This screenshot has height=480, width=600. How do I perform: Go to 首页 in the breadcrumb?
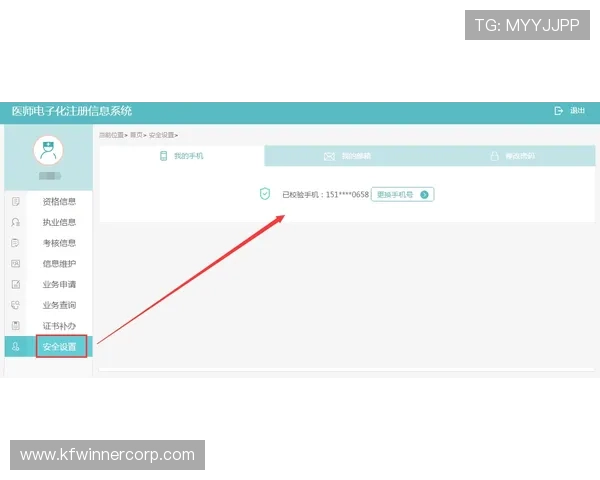click(x=136, y=134)
